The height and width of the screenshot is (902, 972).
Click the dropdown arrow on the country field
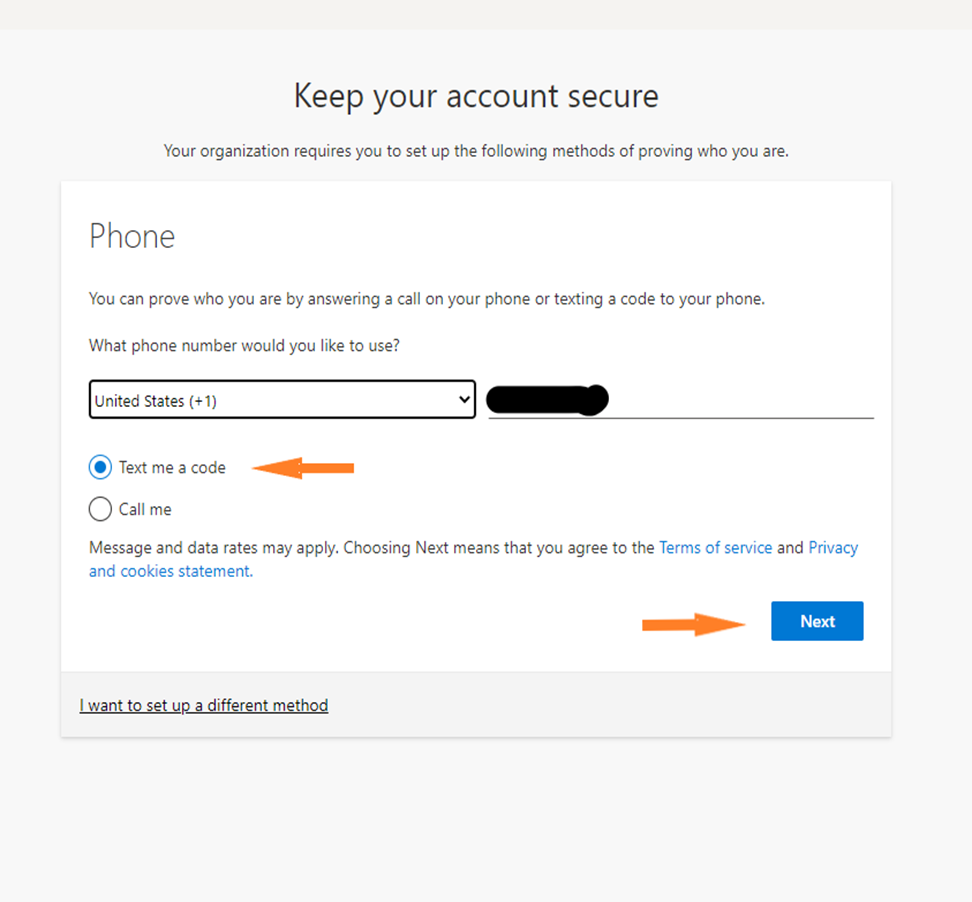463,399
